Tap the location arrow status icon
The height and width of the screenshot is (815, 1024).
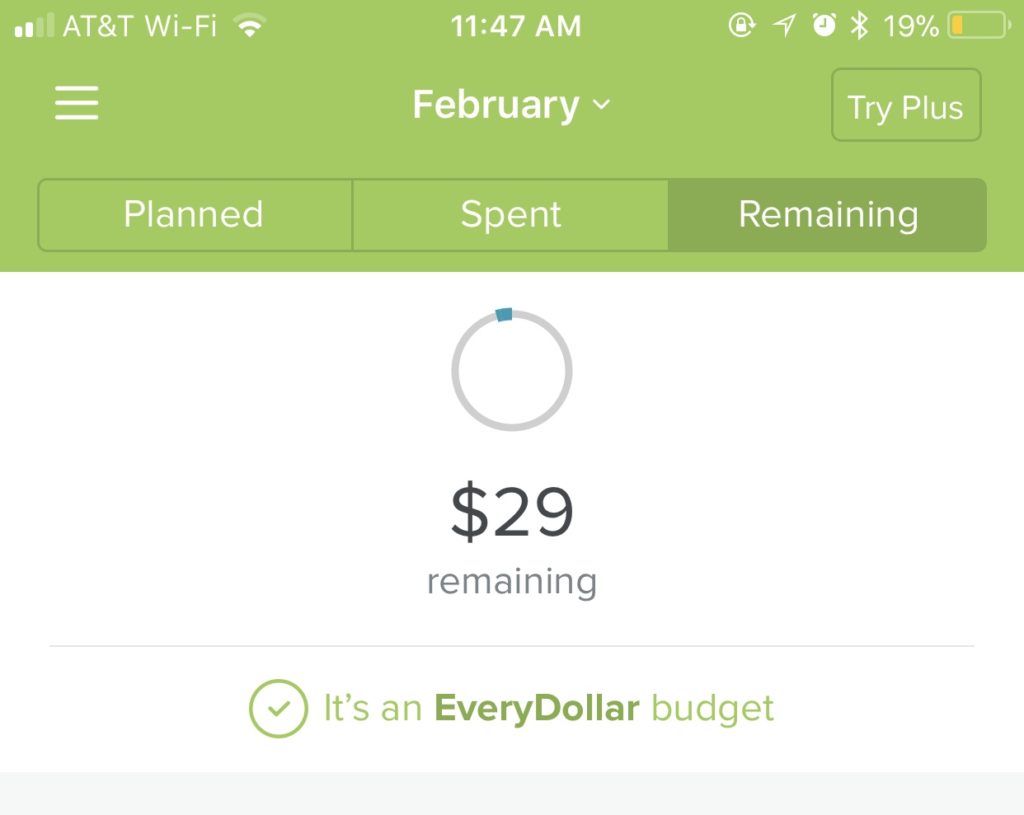pos(784,25)
